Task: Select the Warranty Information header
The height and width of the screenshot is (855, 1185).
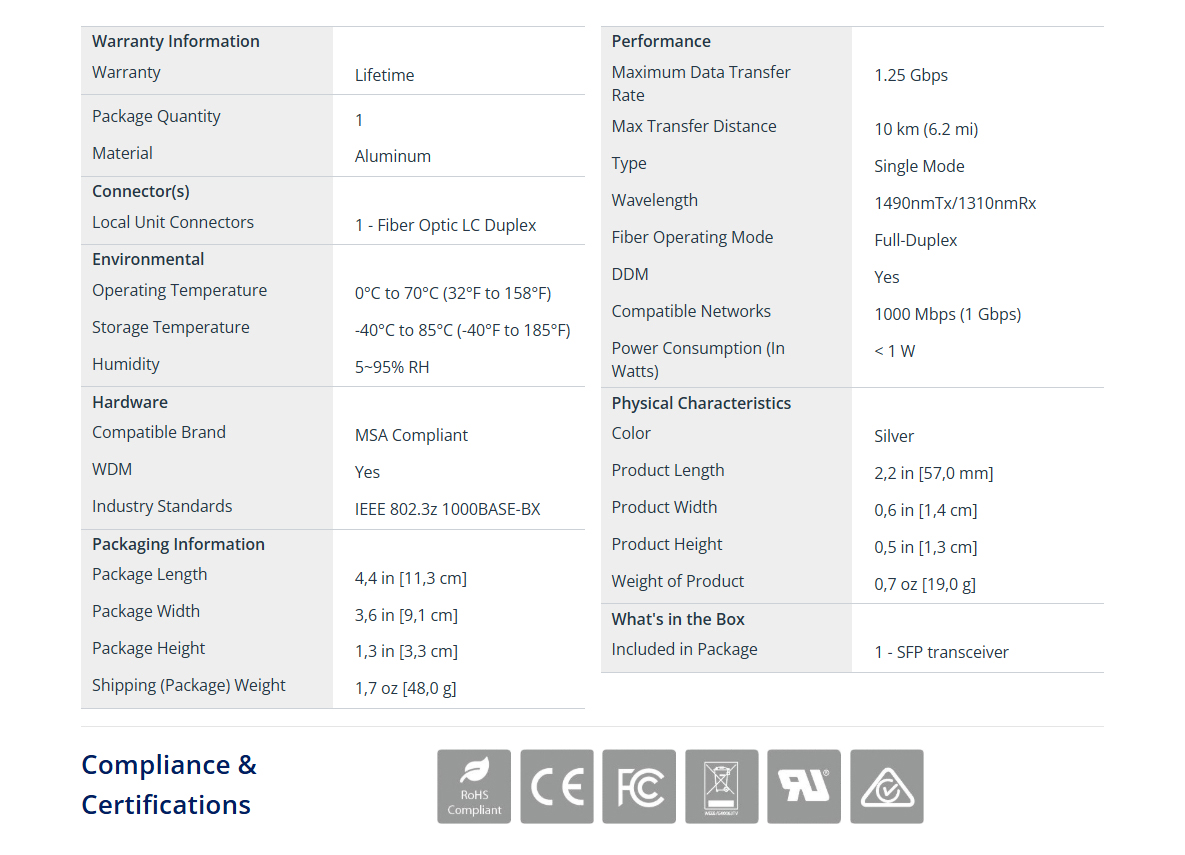Action: click(x=175, y=42)
